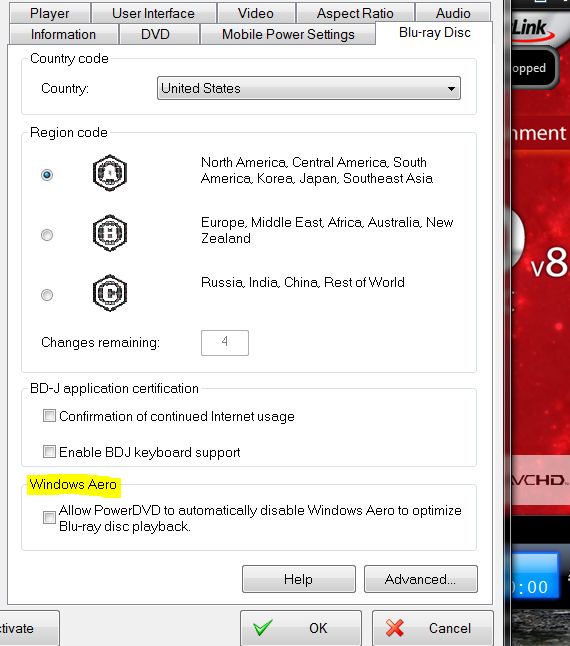This screenshot has height=646, width=570.
Task: Click the Region C hexagon icon
Action: pyautogui.click(x=110, y=293)
